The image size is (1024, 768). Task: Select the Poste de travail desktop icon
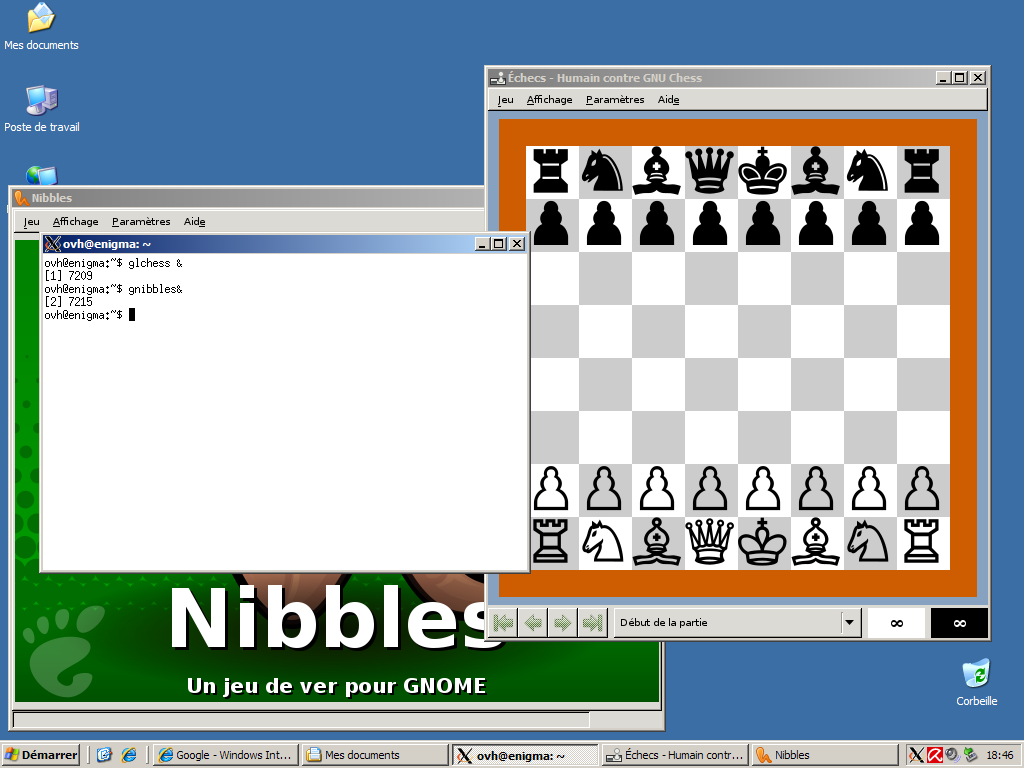(41, 100)
